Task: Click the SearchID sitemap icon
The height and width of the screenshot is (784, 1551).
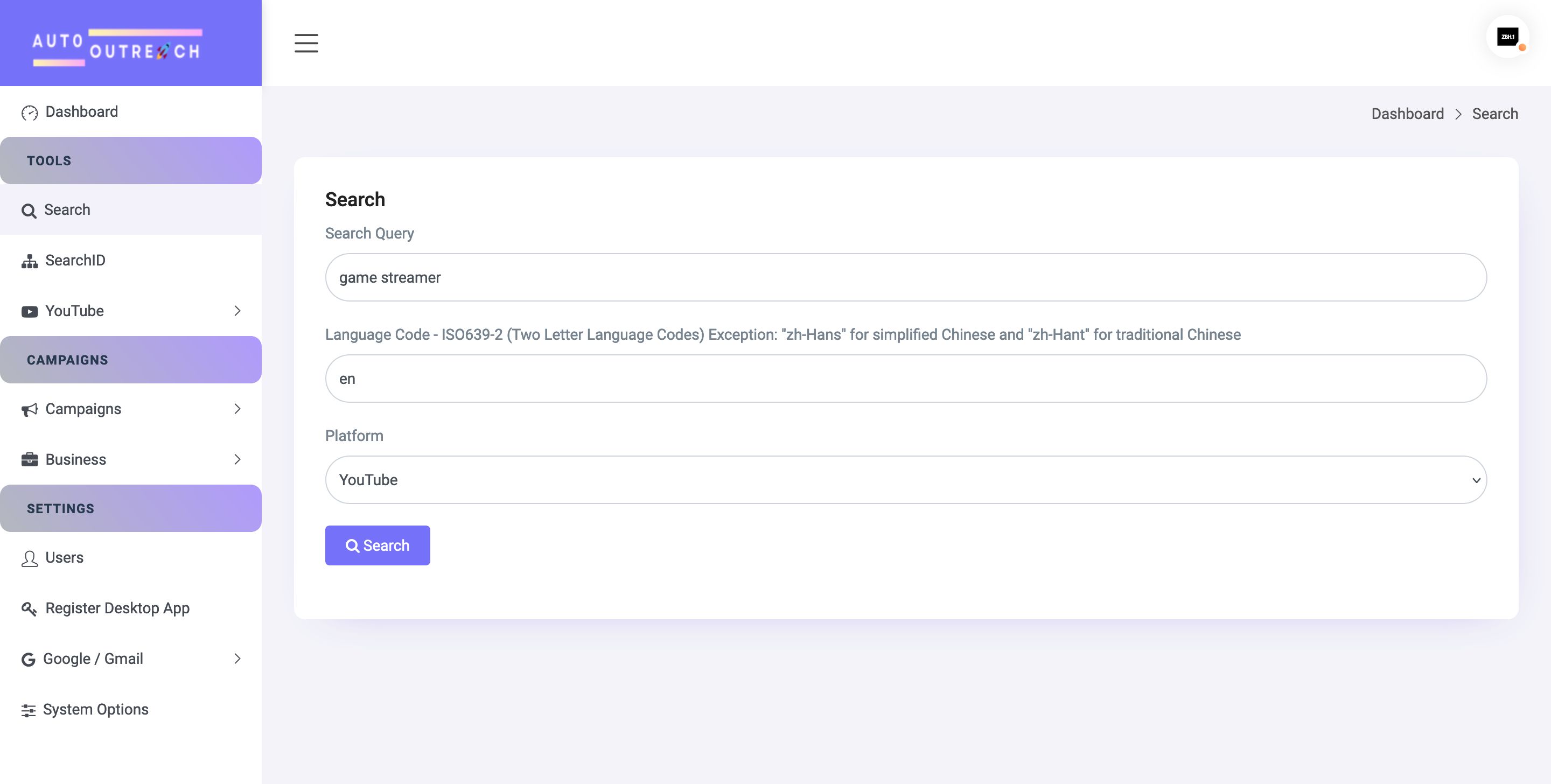Action: (30, 261)
